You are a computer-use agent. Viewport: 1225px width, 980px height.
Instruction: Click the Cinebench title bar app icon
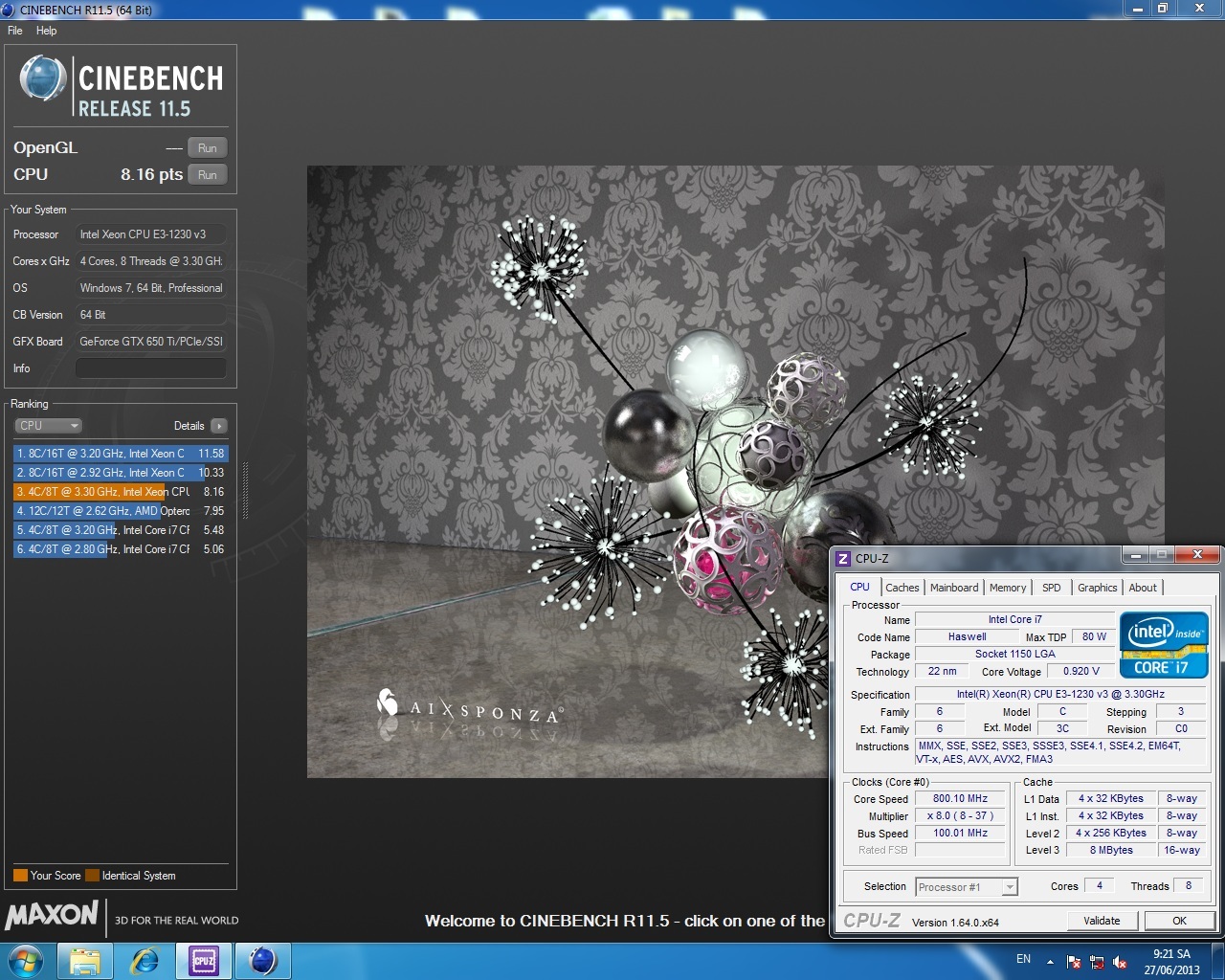point(8,10)
